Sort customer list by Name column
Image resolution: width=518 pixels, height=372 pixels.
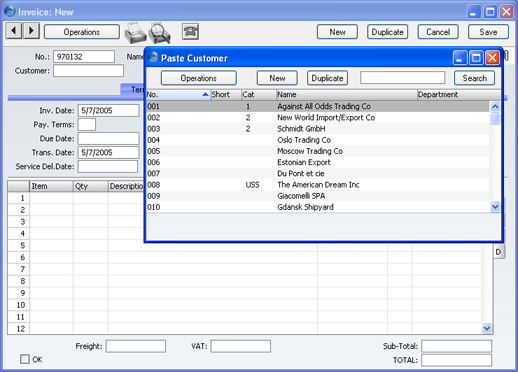(347, 95)
